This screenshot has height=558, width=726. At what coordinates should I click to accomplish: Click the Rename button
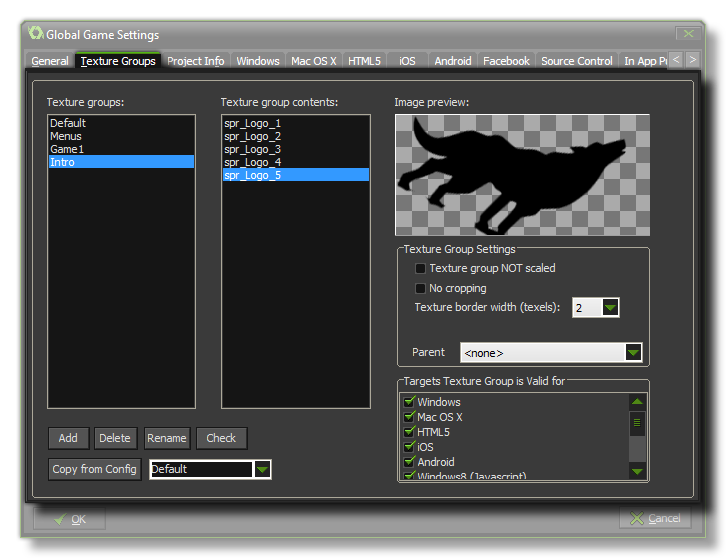click(x=167, y=438)
